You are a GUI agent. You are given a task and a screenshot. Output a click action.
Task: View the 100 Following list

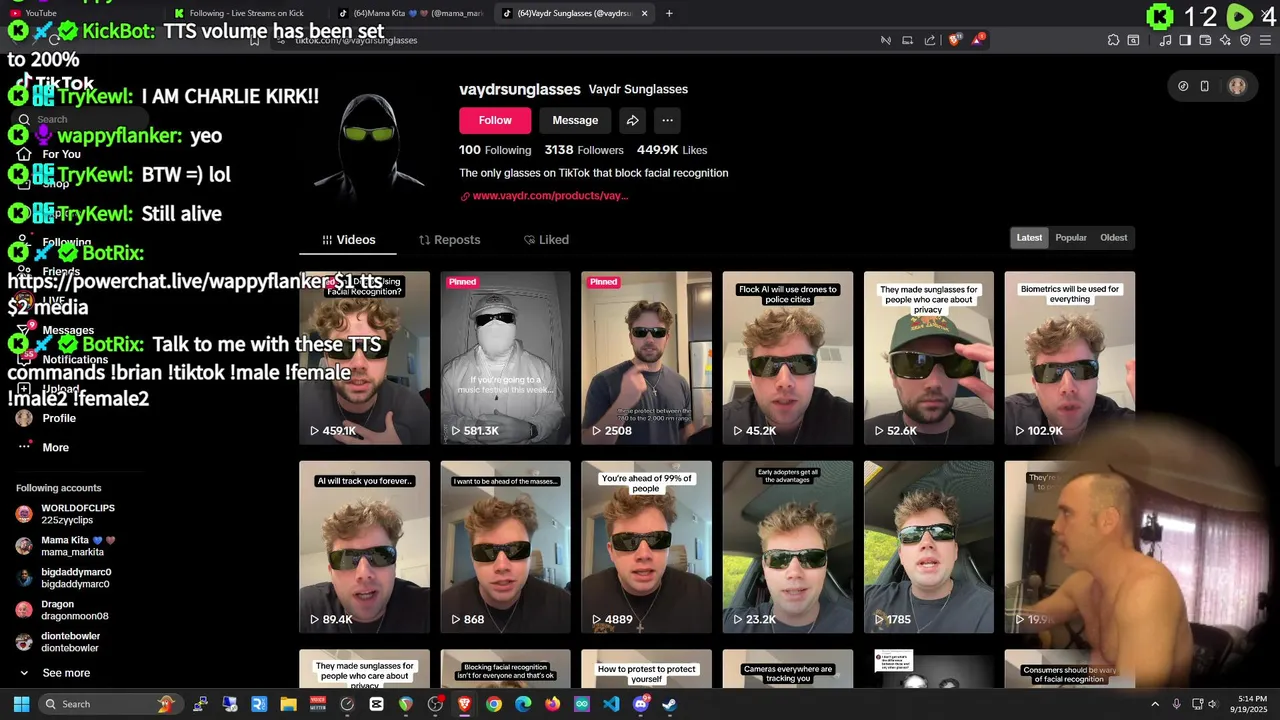pos(495,150)
